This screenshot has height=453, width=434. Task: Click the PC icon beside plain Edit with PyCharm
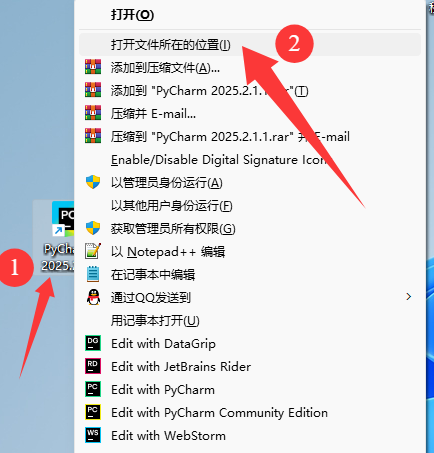point(93,389)
